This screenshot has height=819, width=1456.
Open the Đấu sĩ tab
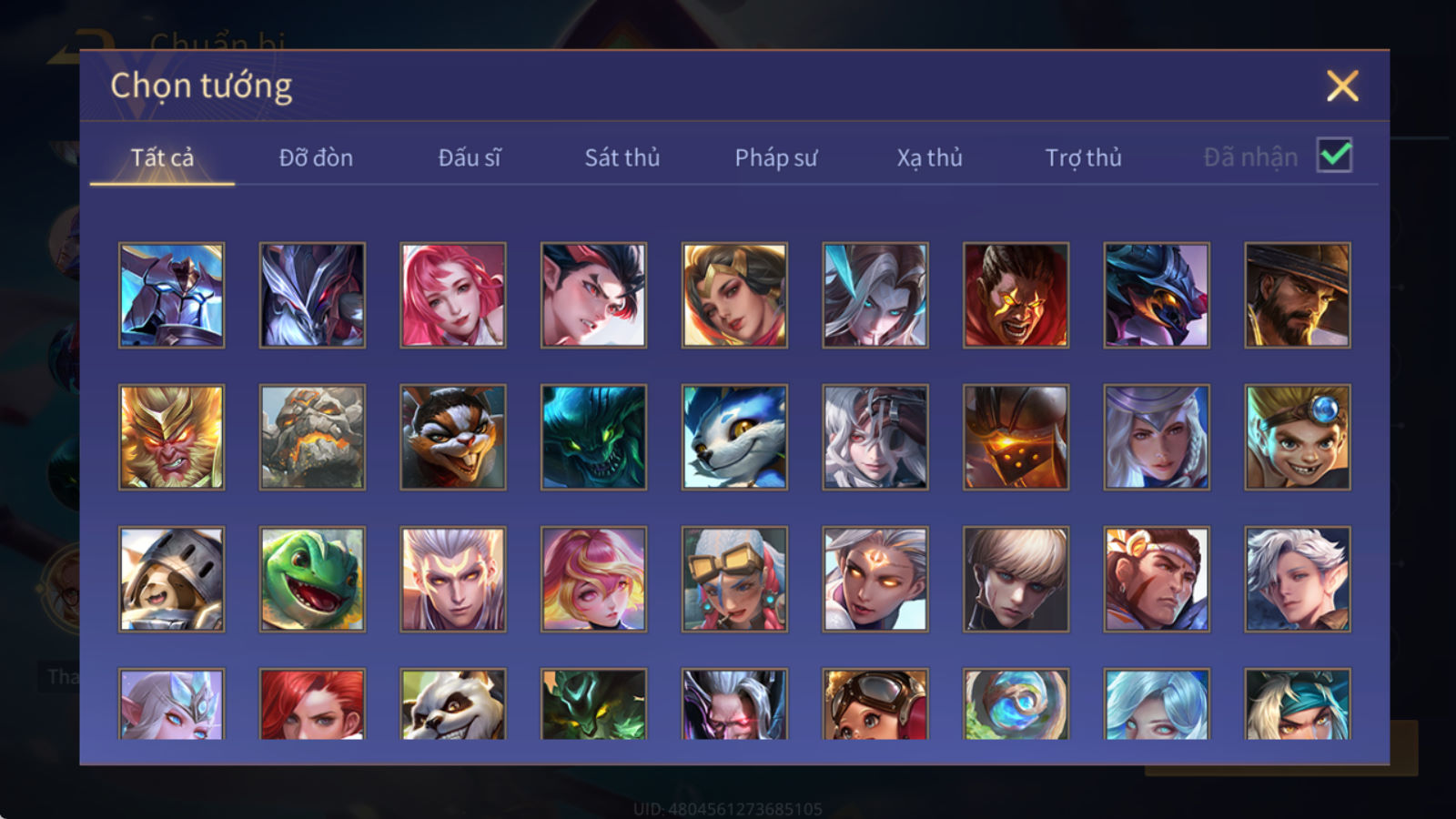(470, 157)
